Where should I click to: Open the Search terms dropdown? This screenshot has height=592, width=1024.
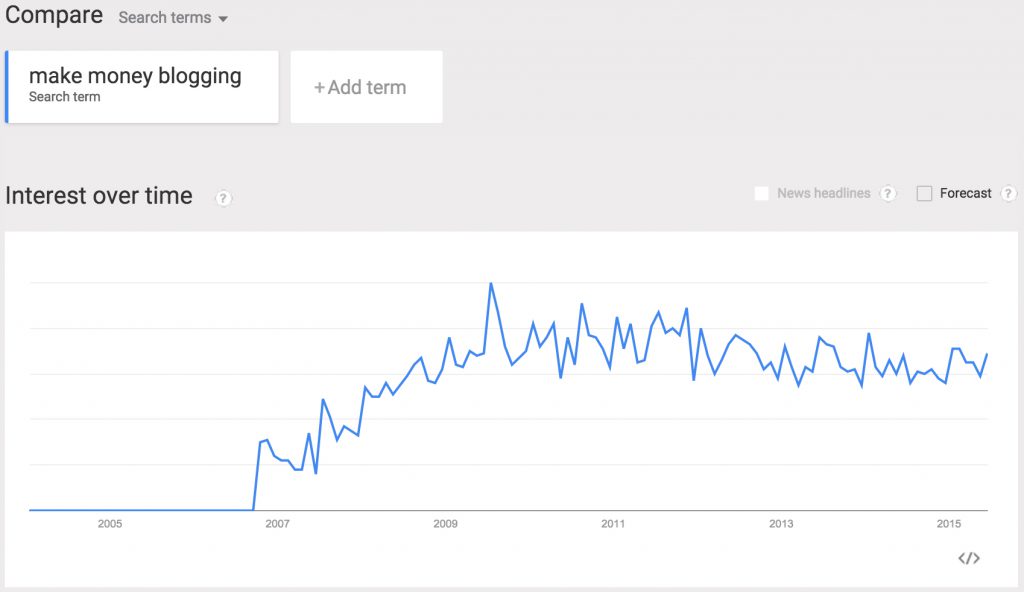(173, 18)
